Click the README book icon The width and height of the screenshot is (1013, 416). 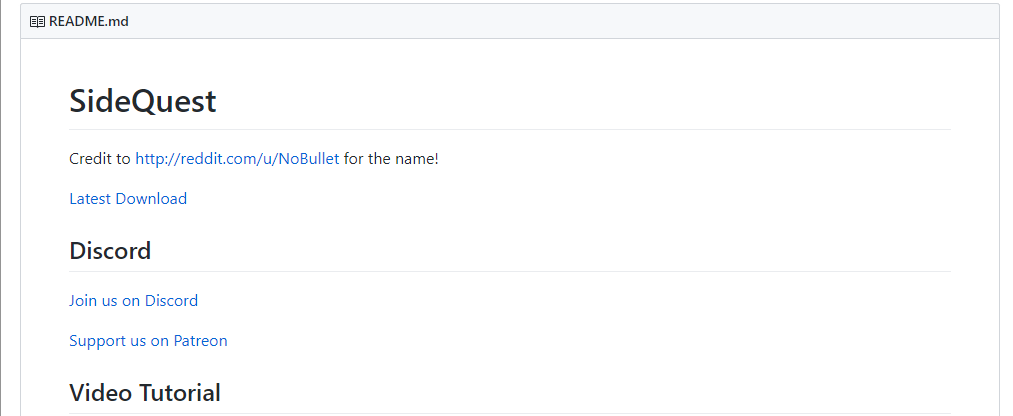coord(37,21)
